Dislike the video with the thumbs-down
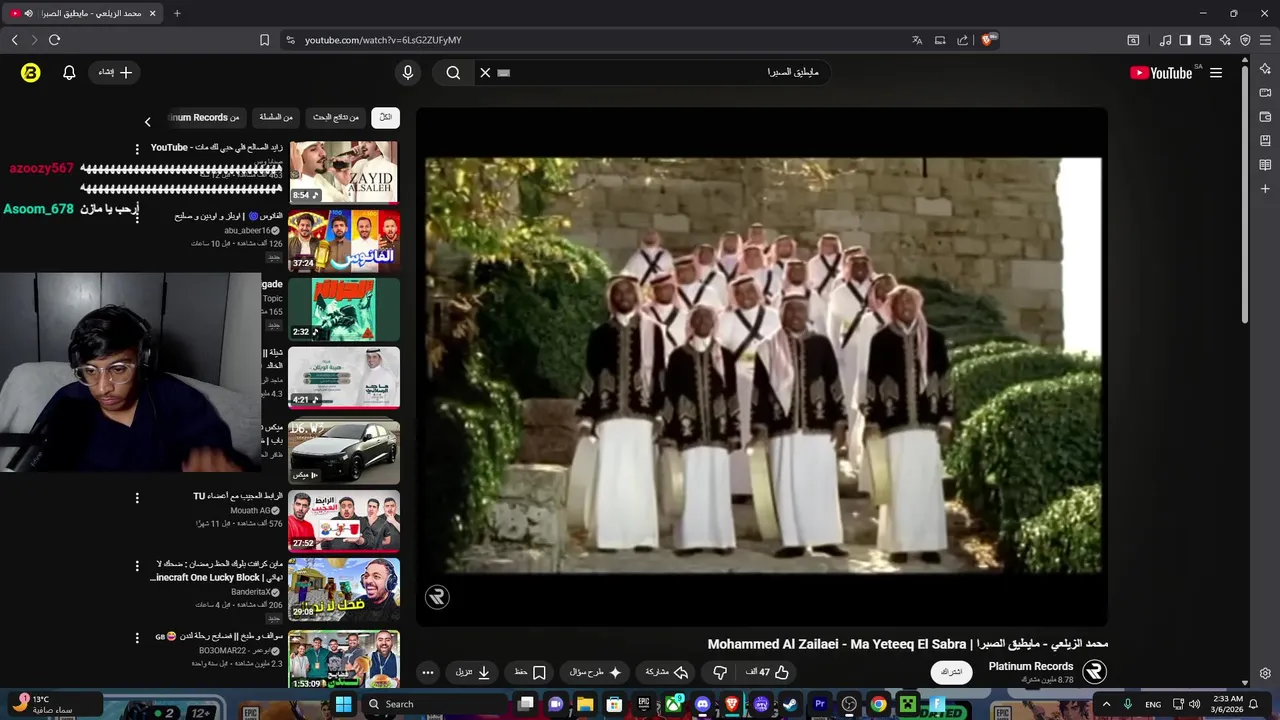 (x=719, y=672)
